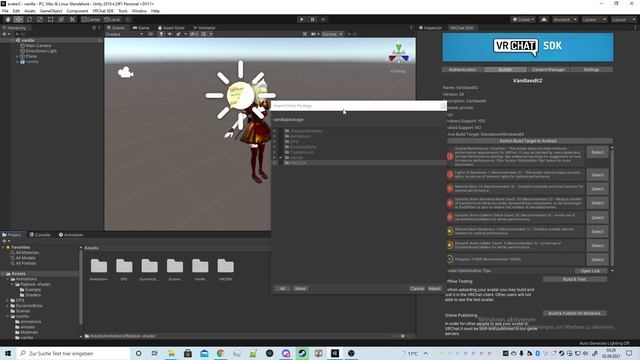Toggle pivot Center button

pos(91,20)
